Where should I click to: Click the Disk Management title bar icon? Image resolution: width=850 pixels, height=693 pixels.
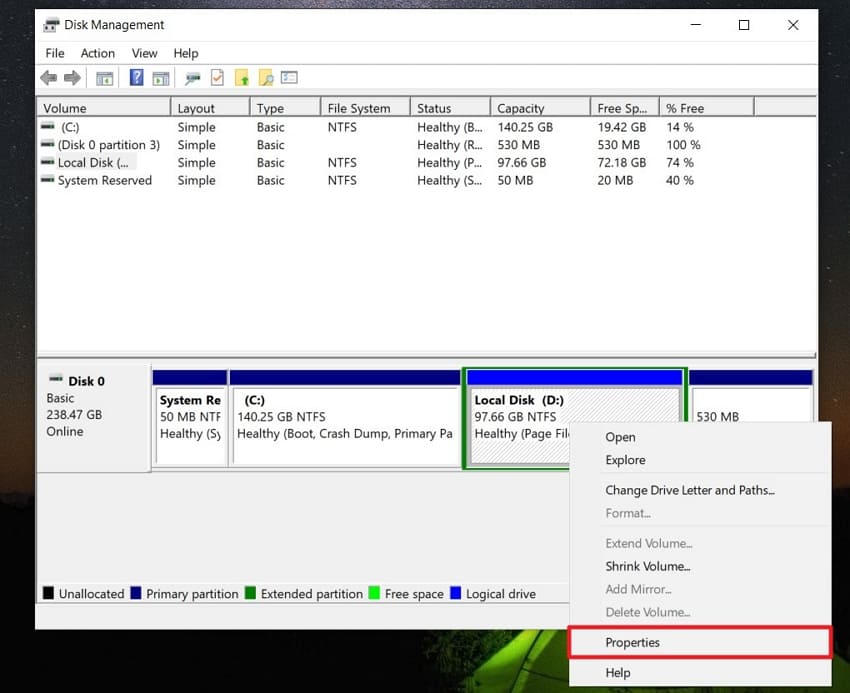(52, 24)
